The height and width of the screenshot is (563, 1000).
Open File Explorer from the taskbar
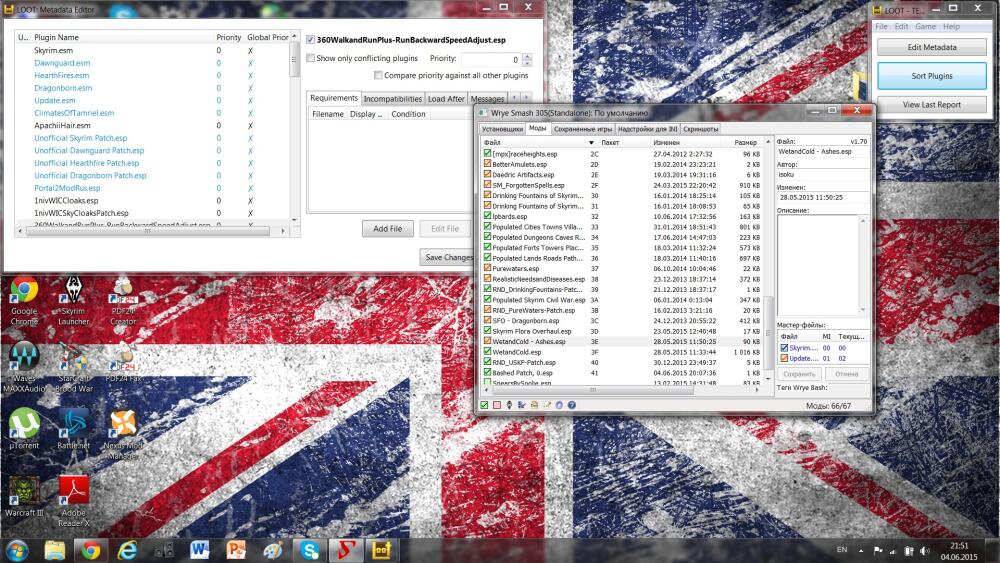tap(55, 550)
